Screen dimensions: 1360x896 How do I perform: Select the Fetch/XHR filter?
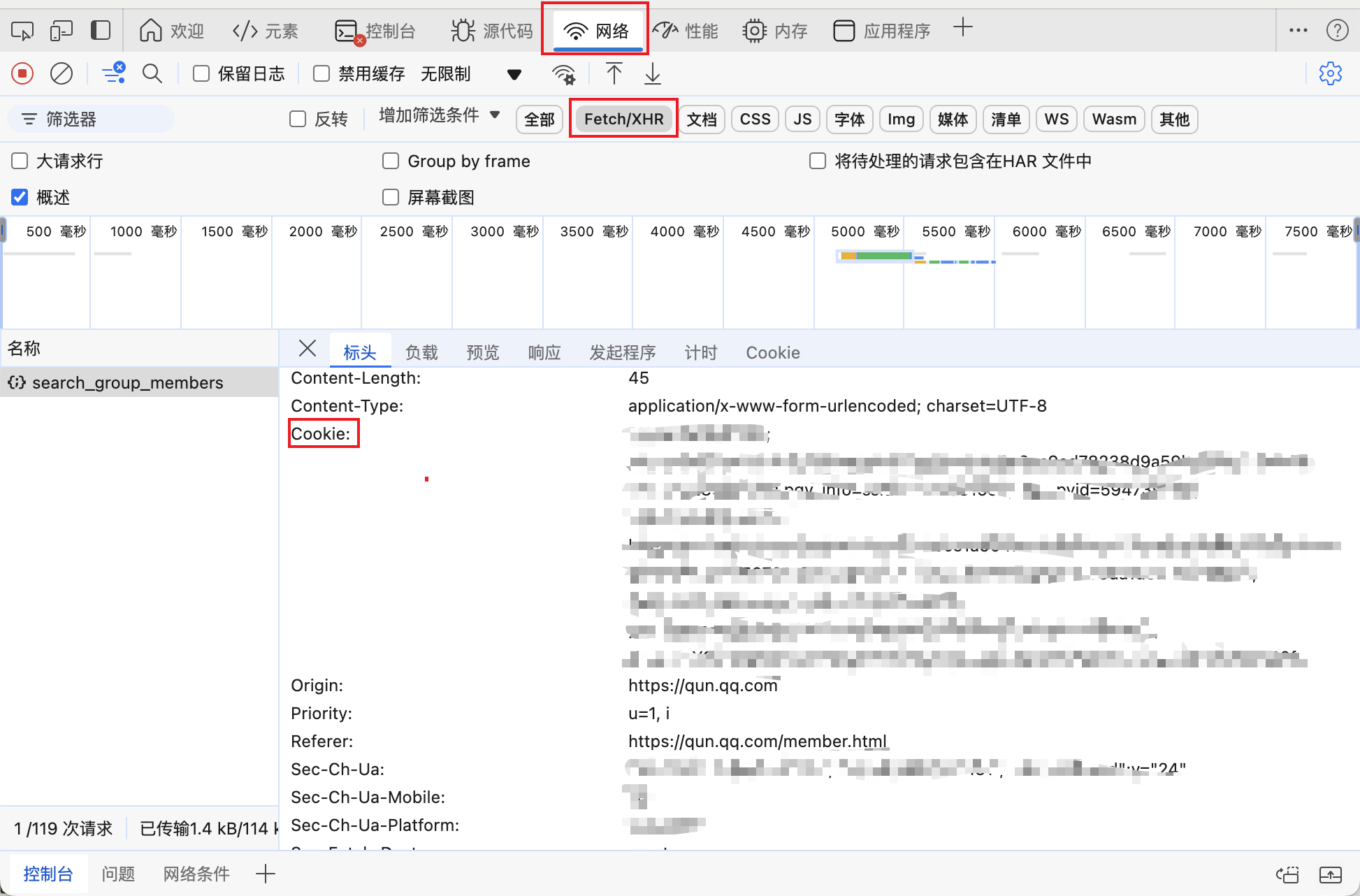tap(623, 119)
